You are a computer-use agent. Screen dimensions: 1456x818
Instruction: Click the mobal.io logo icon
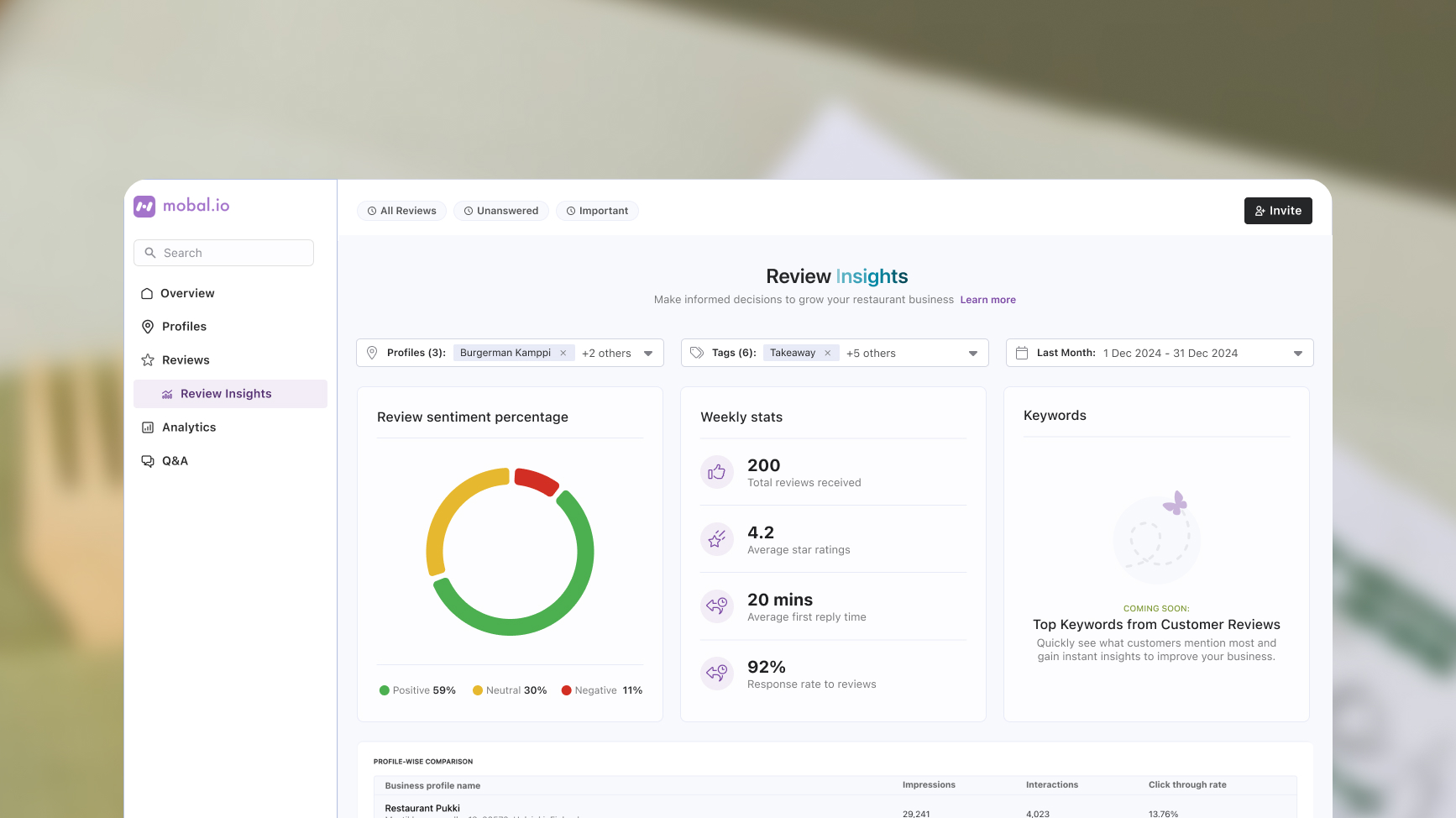(144, 206)
